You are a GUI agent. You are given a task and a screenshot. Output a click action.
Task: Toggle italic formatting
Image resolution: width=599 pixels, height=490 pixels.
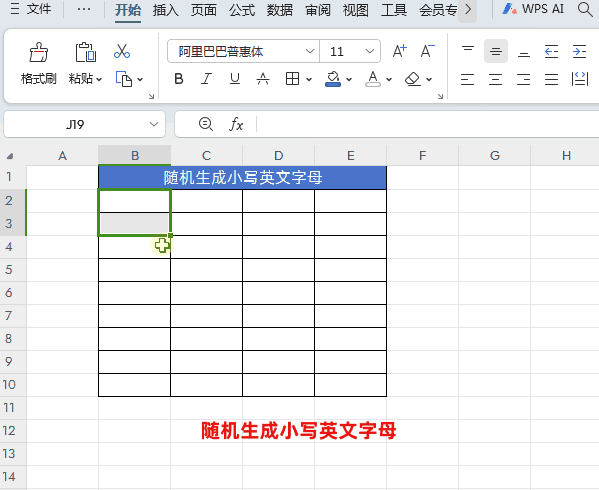pyautogui.click(x=206, y=79)
